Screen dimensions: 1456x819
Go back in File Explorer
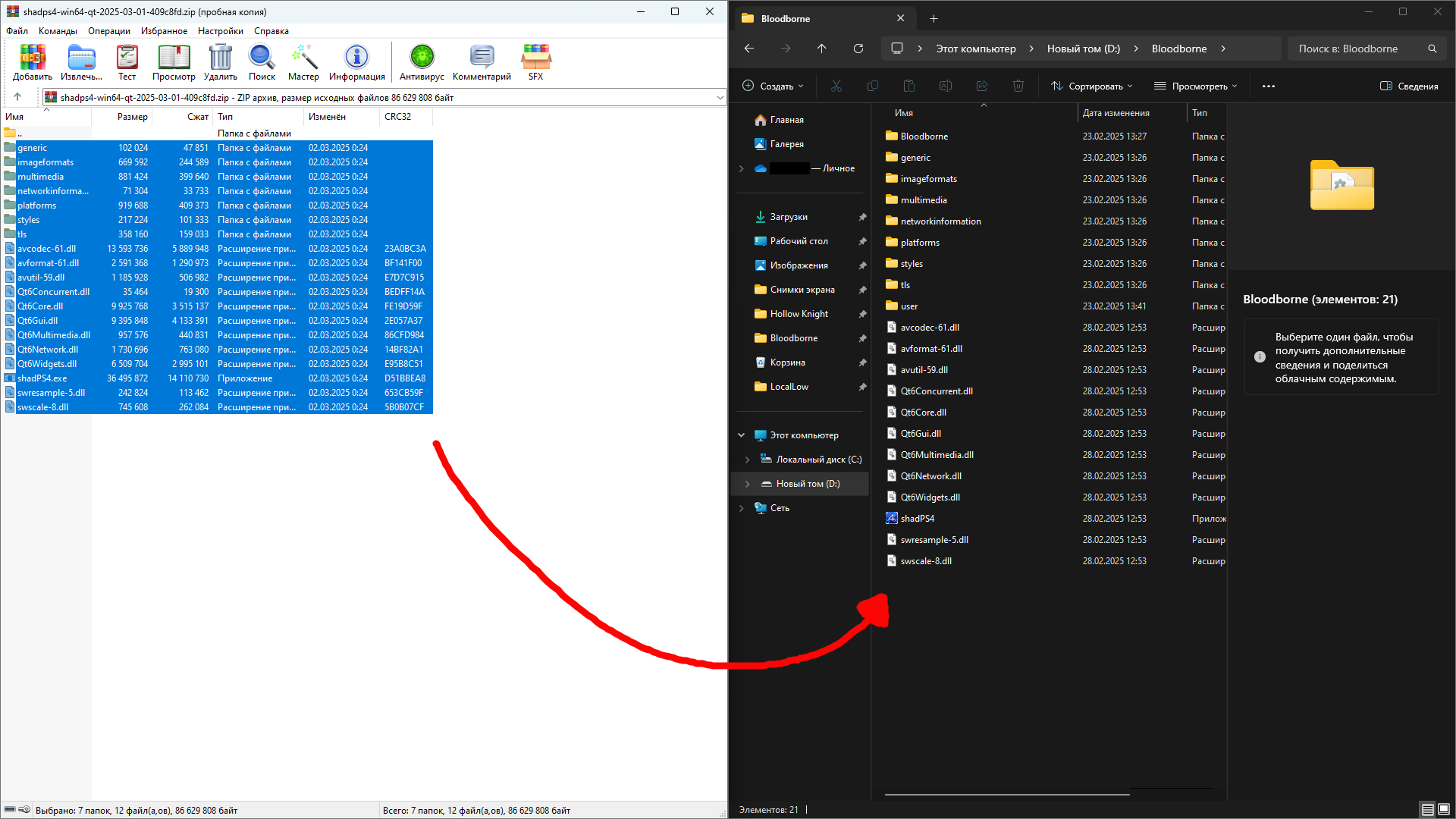click(749, 49)
